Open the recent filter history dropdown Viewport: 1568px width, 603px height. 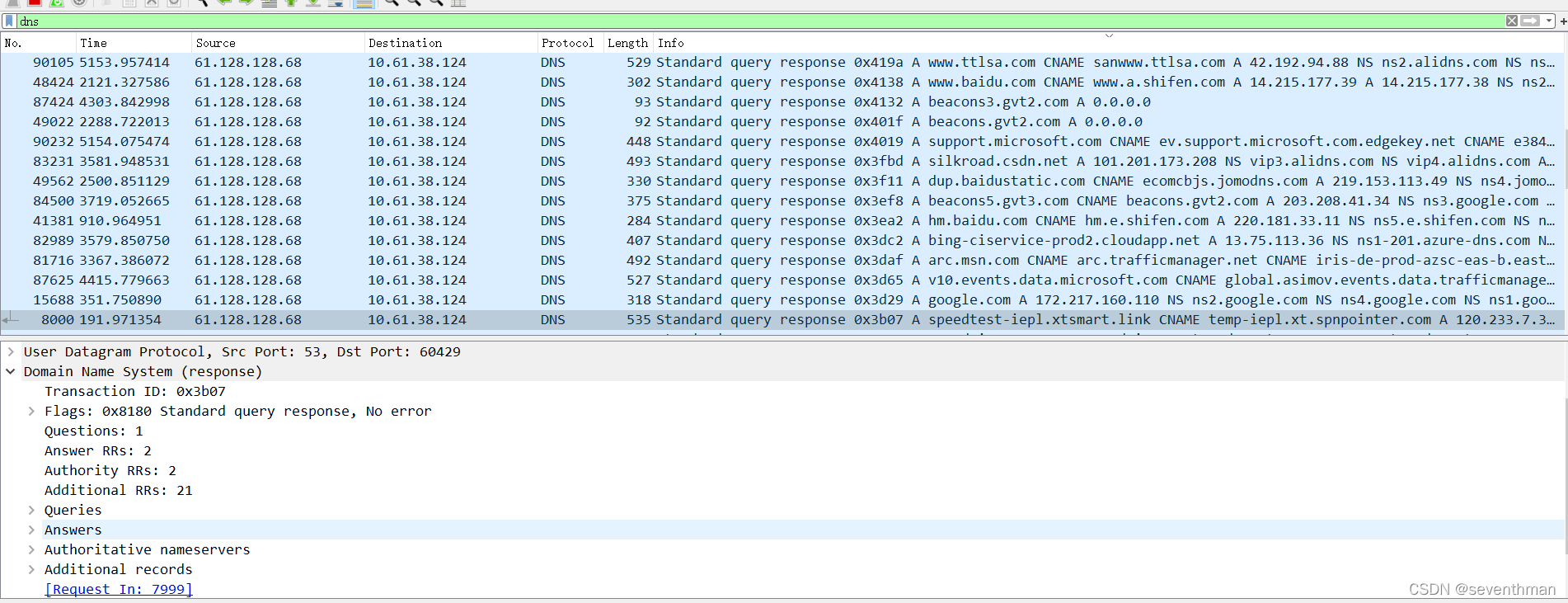coord(1549,21)
